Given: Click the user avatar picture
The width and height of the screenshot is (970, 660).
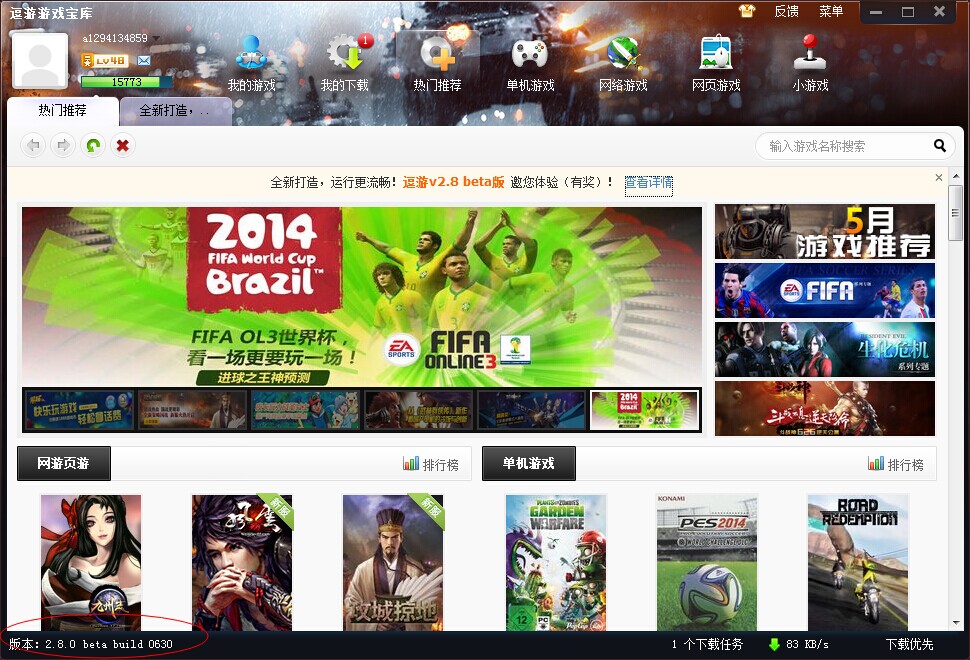Looking at the screenshot, I should [40, 61].
